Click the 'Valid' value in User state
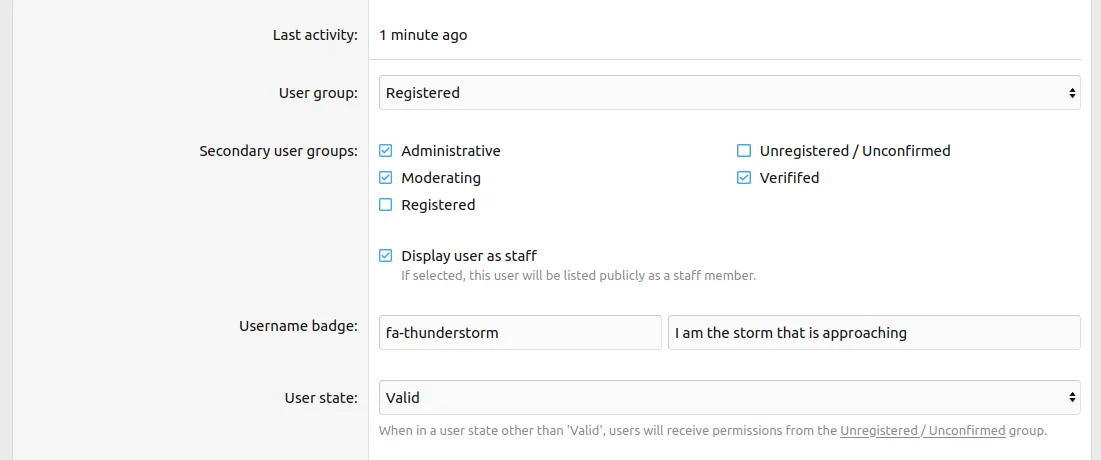The image size is (1101, 460). (403, 397)
